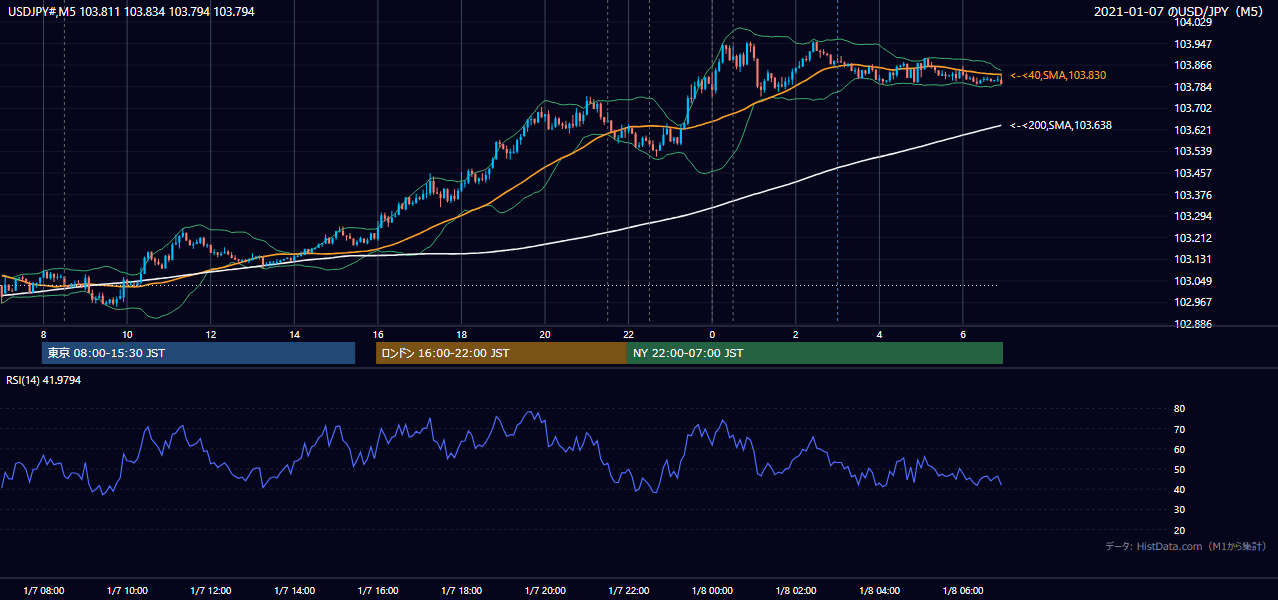Click the 1/8 02:00 time label

point(795,590)
